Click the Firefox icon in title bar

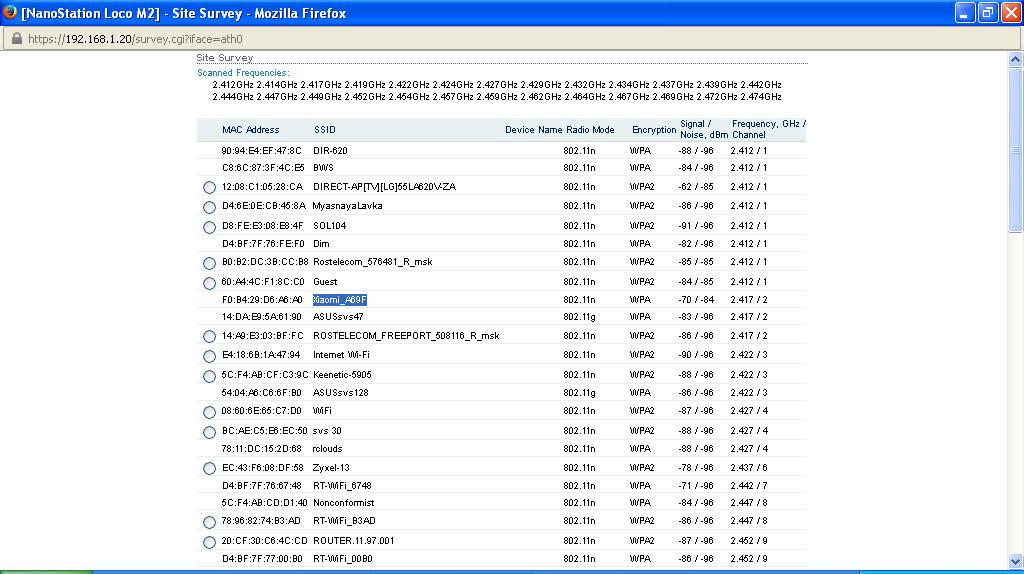(10, 12)
